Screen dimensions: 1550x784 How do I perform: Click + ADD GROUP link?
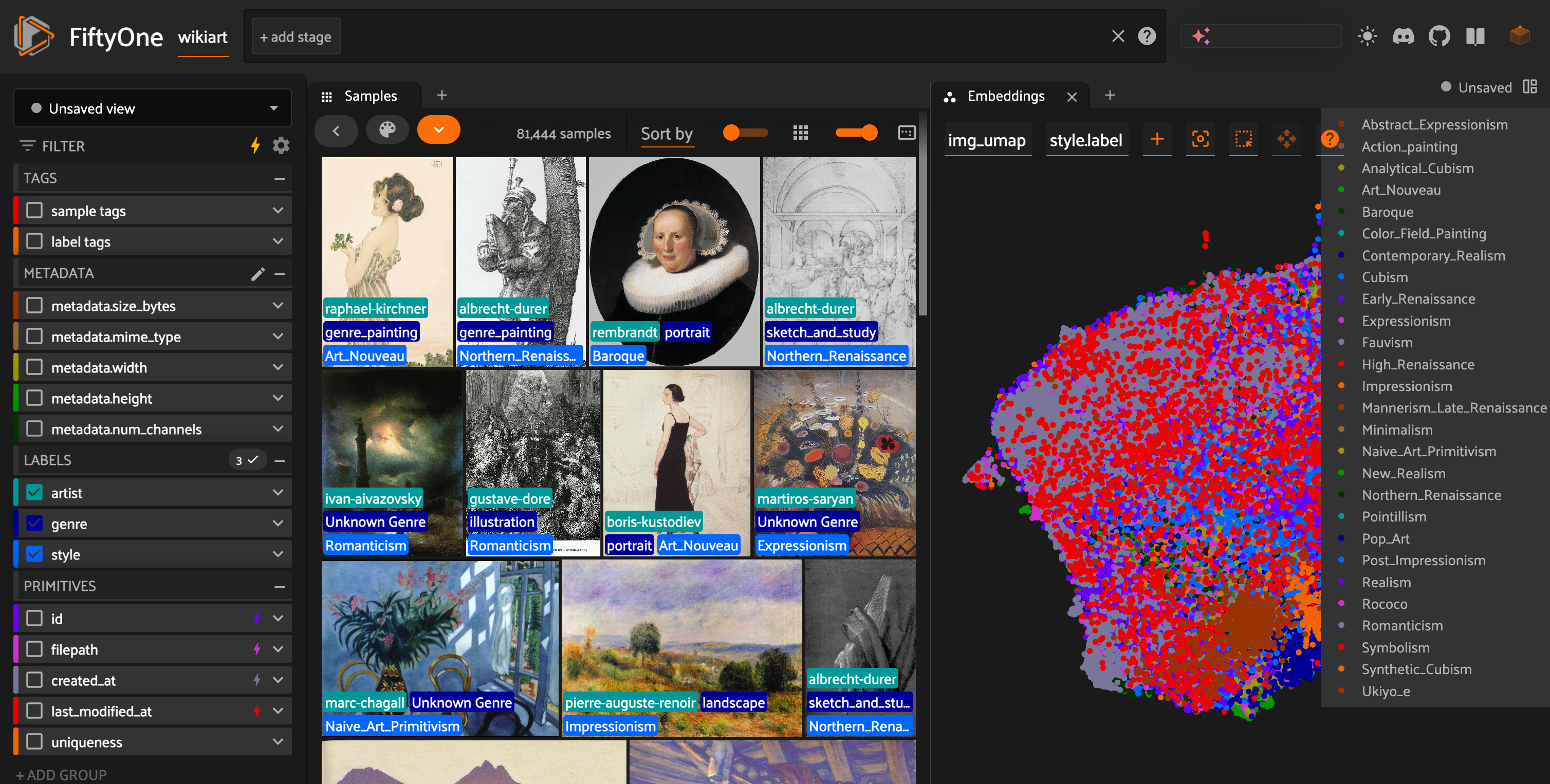pyautogui.click(x=62, y=774)
